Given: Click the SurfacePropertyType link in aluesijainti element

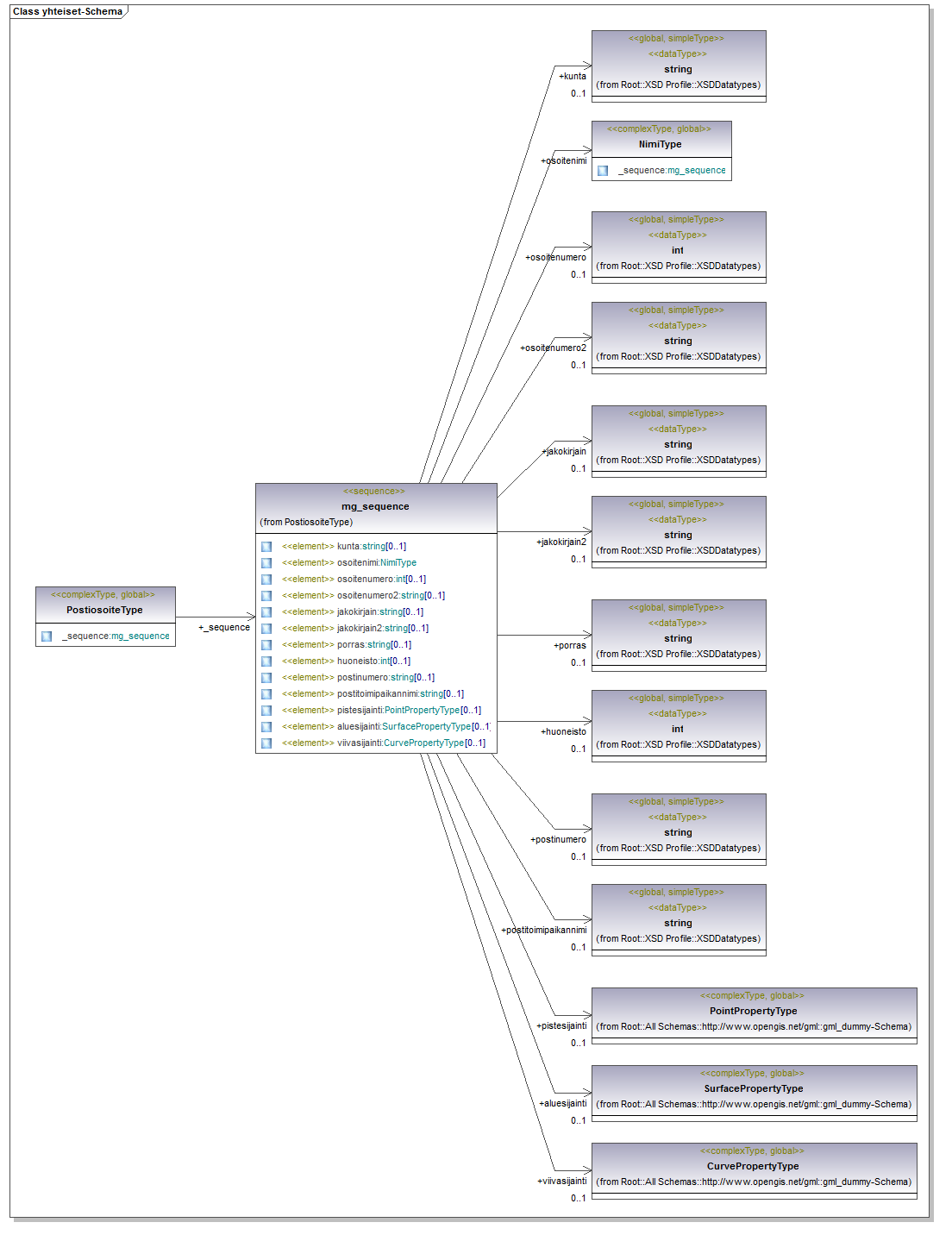Looking at the screenshot, I should coord(426,727).
